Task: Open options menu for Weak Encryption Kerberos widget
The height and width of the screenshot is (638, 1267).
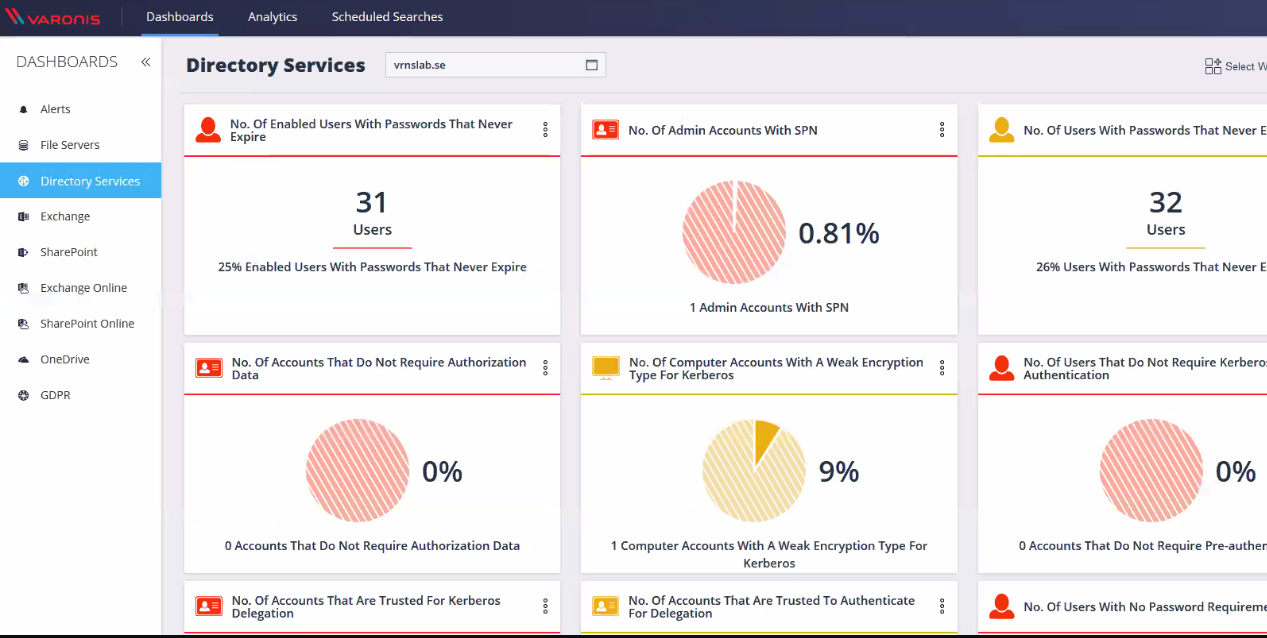Action: point(942,368)
